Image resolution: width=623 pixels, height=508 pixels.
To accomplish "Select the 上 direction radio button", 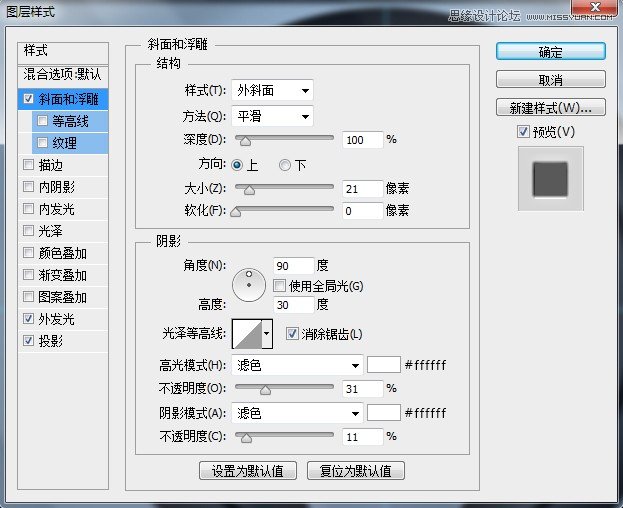I will tap(237, 165).
